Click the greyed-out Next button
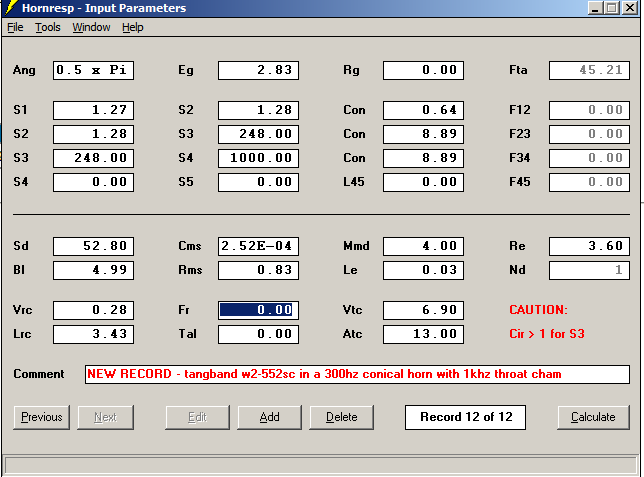This screenshot has height=477, width=644. [x=106, y=417]
